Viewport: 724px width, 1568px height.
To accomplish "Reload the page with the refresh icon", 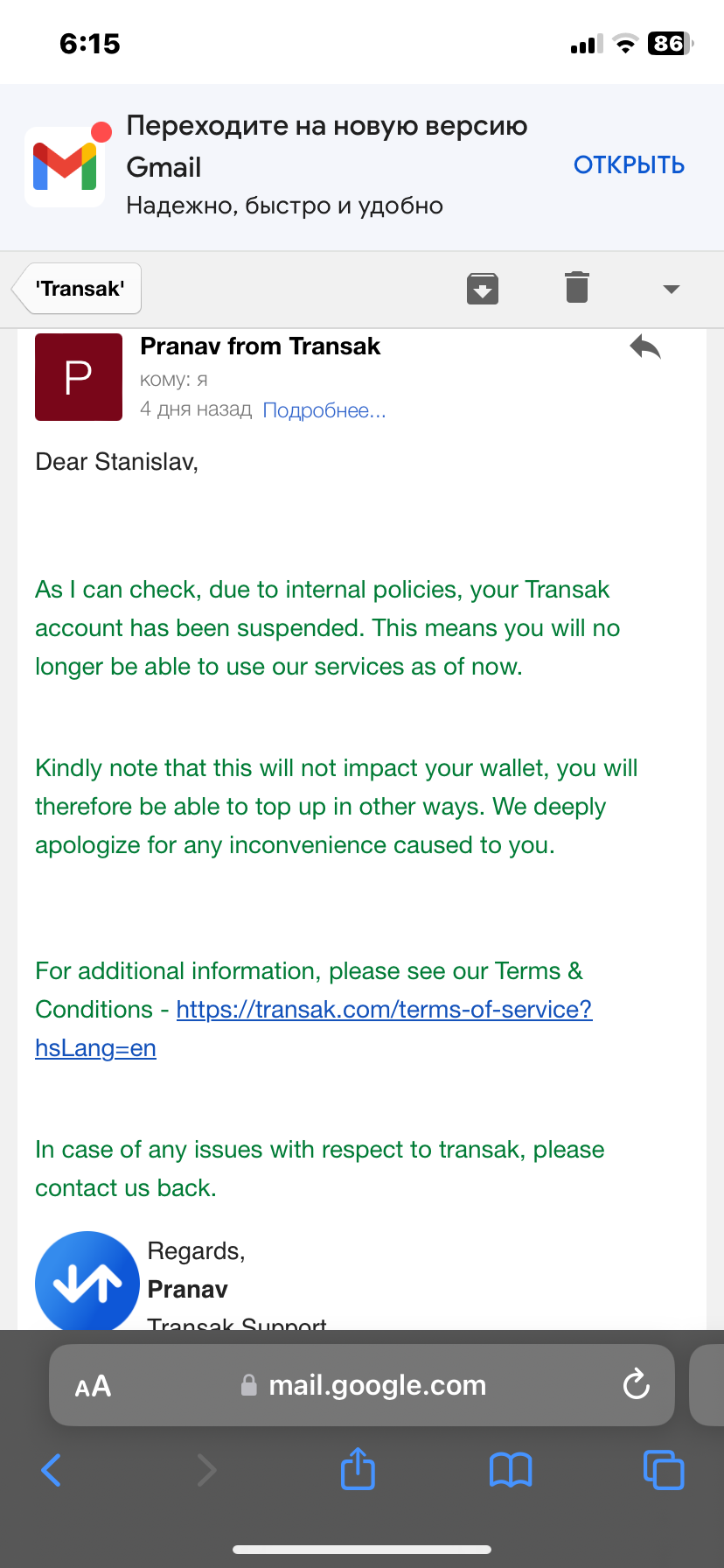I will [636, 1384].
